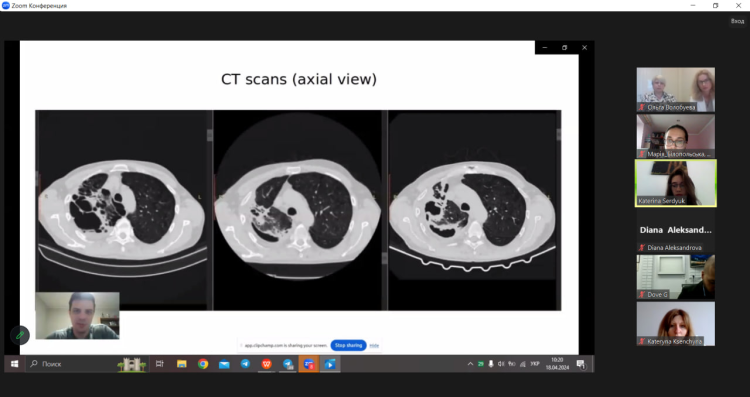The image size is (750, 397).
Task: Select the Katerina Serdyuk highlighted video tile
Action: pos(675,183)
